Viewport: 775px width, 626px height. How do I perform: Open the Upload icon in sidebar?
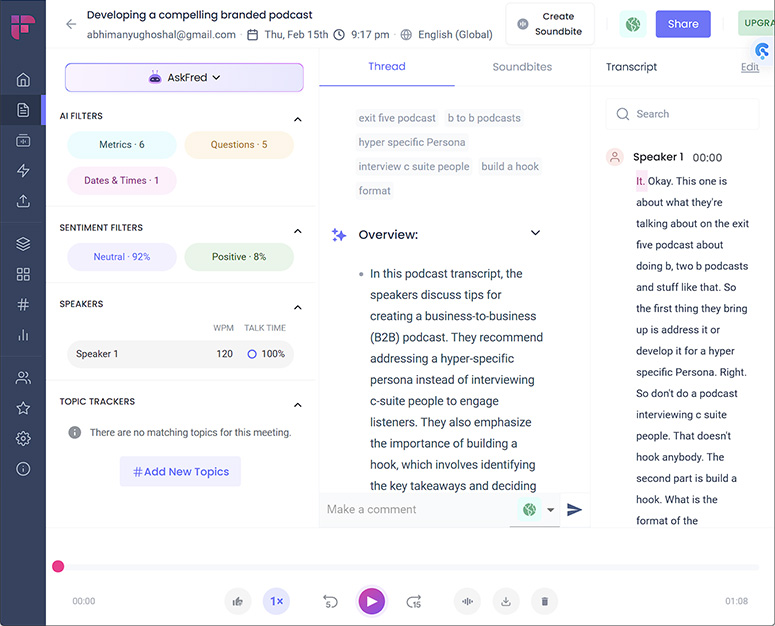pos(23,201)
